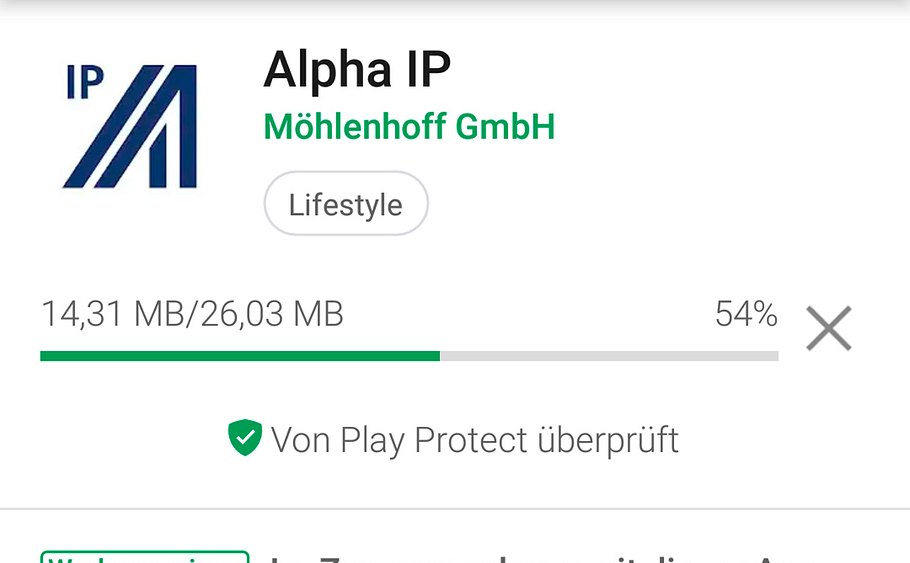Tap the 'Alpha IP' app title
Viewport: 910px width, 563px height.
pos(357,70)
